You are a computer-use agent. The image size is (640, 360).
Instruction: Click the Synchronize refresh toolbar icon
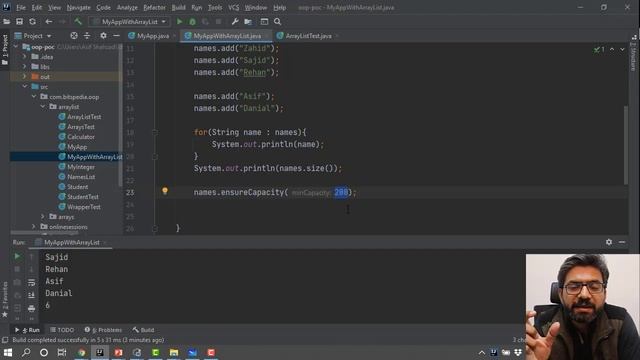click(32, 22)
